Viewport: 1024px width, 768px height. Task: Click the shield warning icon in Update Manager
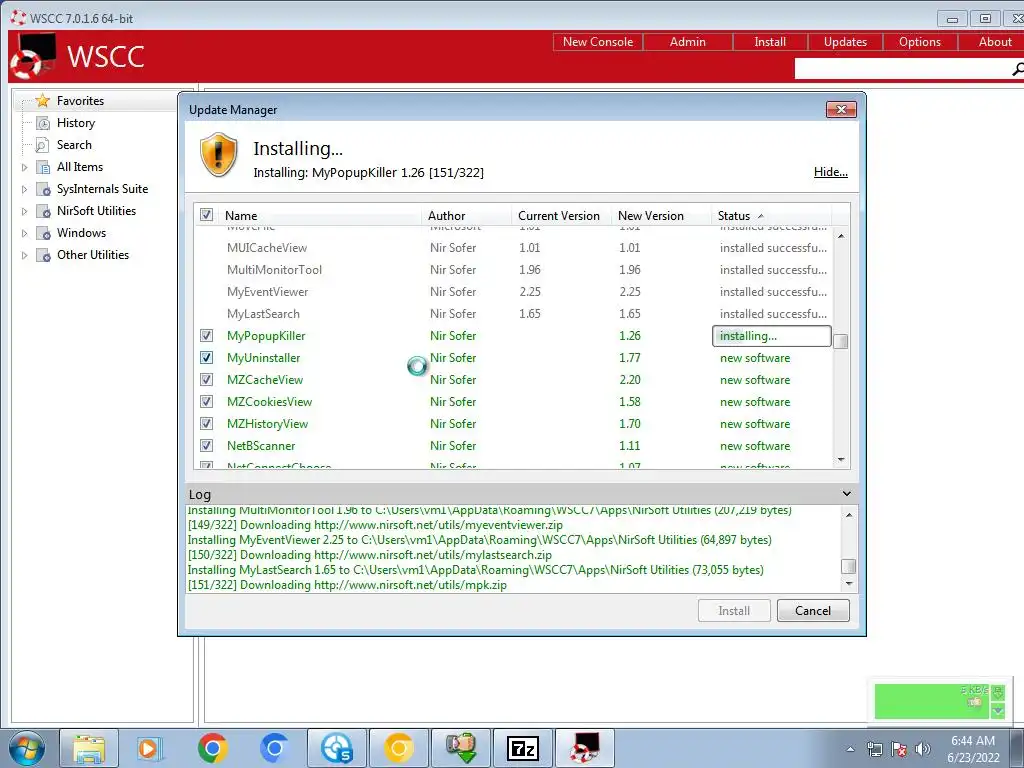point(218,155)
